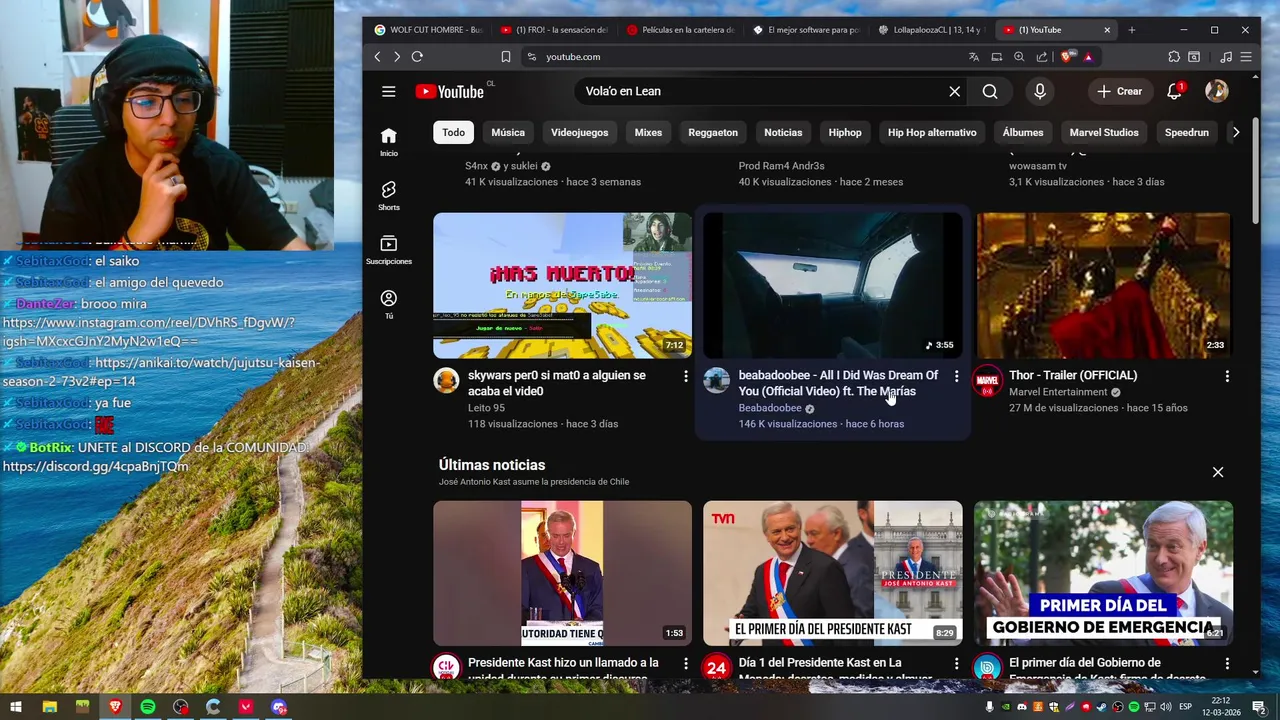Open Spotify from the taskbar
Image resolution: width=1280 pixels, height=720 pixels.
[148, 707]
